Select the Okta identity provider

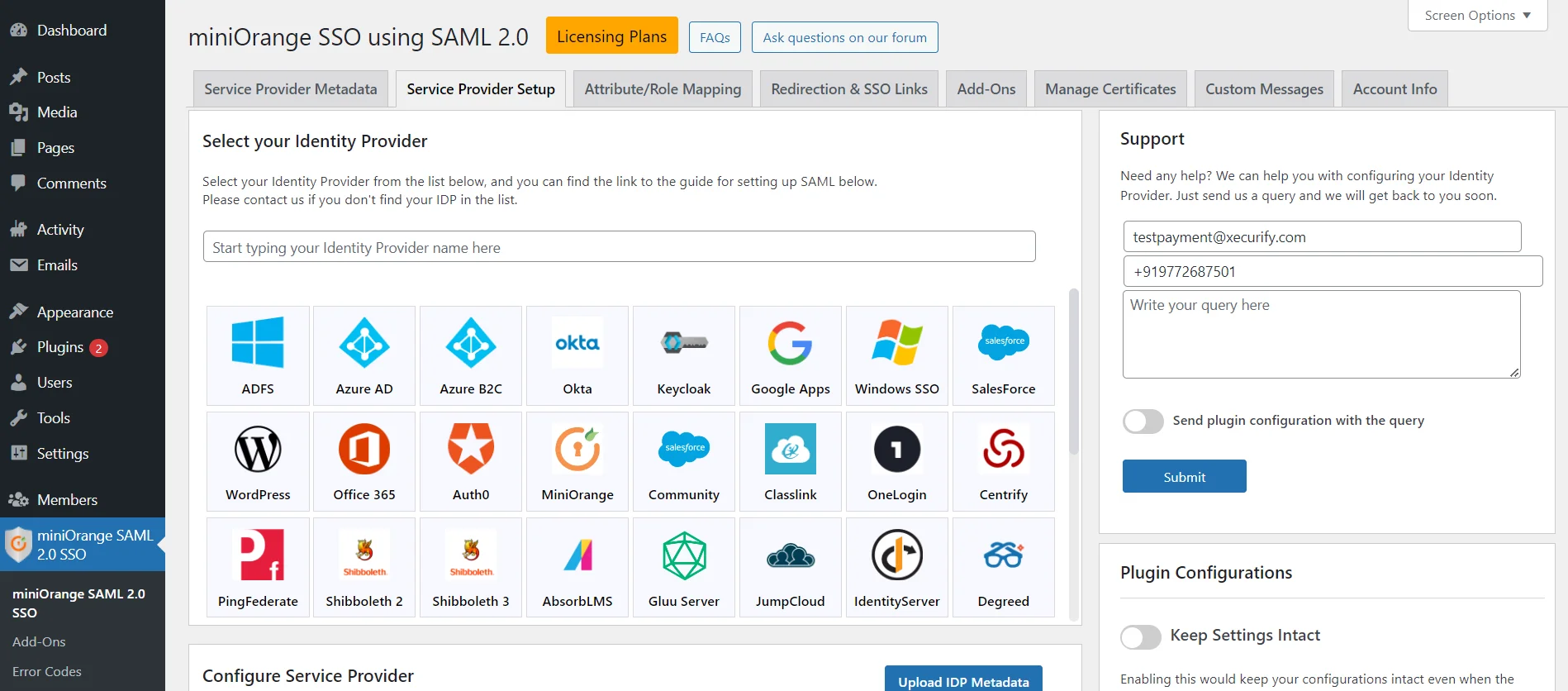click(577, 355)
